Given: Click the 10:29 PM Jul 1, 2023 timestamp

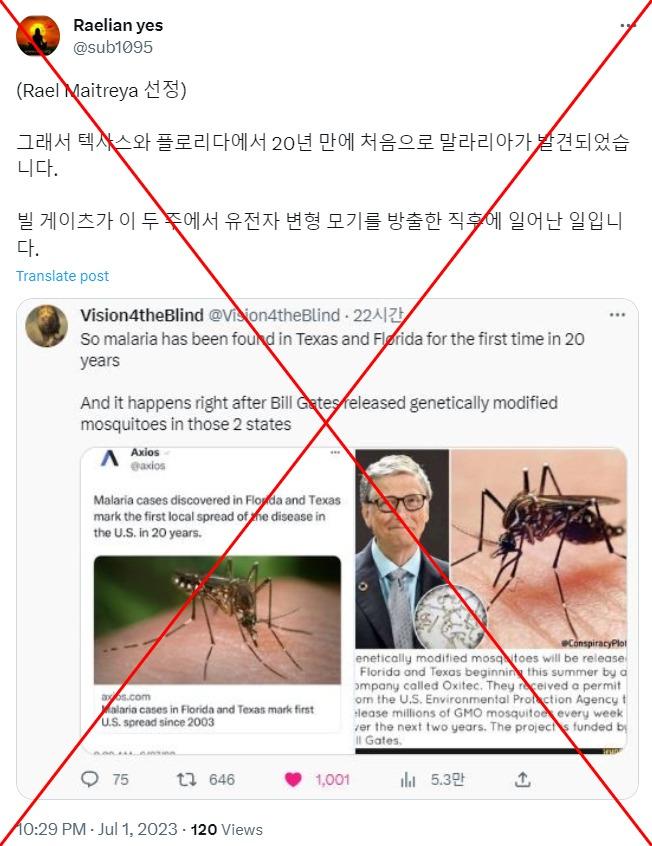Looking at the screenshot, I should [x=97, y=829].
